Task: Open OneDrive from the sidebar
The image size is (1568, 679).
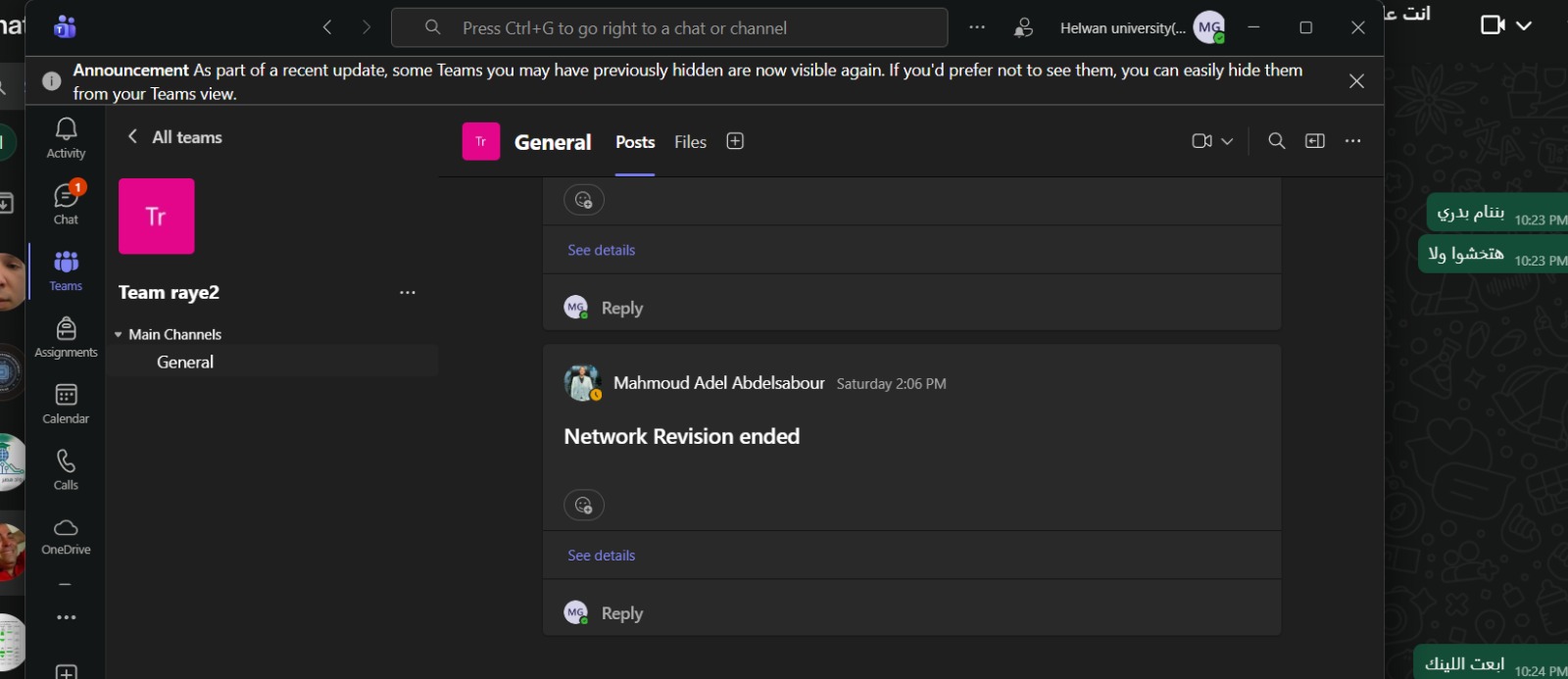Action: (66, 536)
